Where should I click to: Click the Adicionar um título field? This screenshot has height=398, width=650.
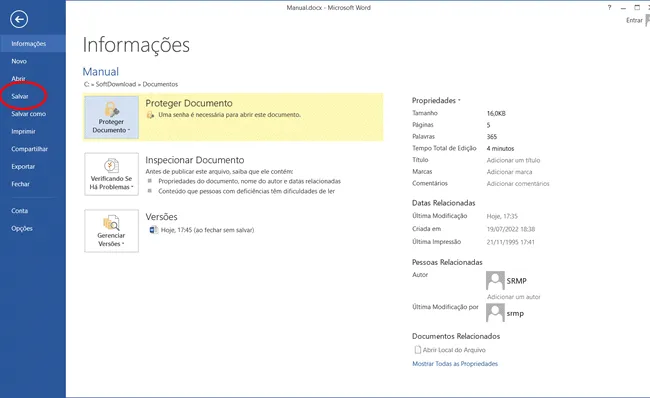(x=513, y=160)
